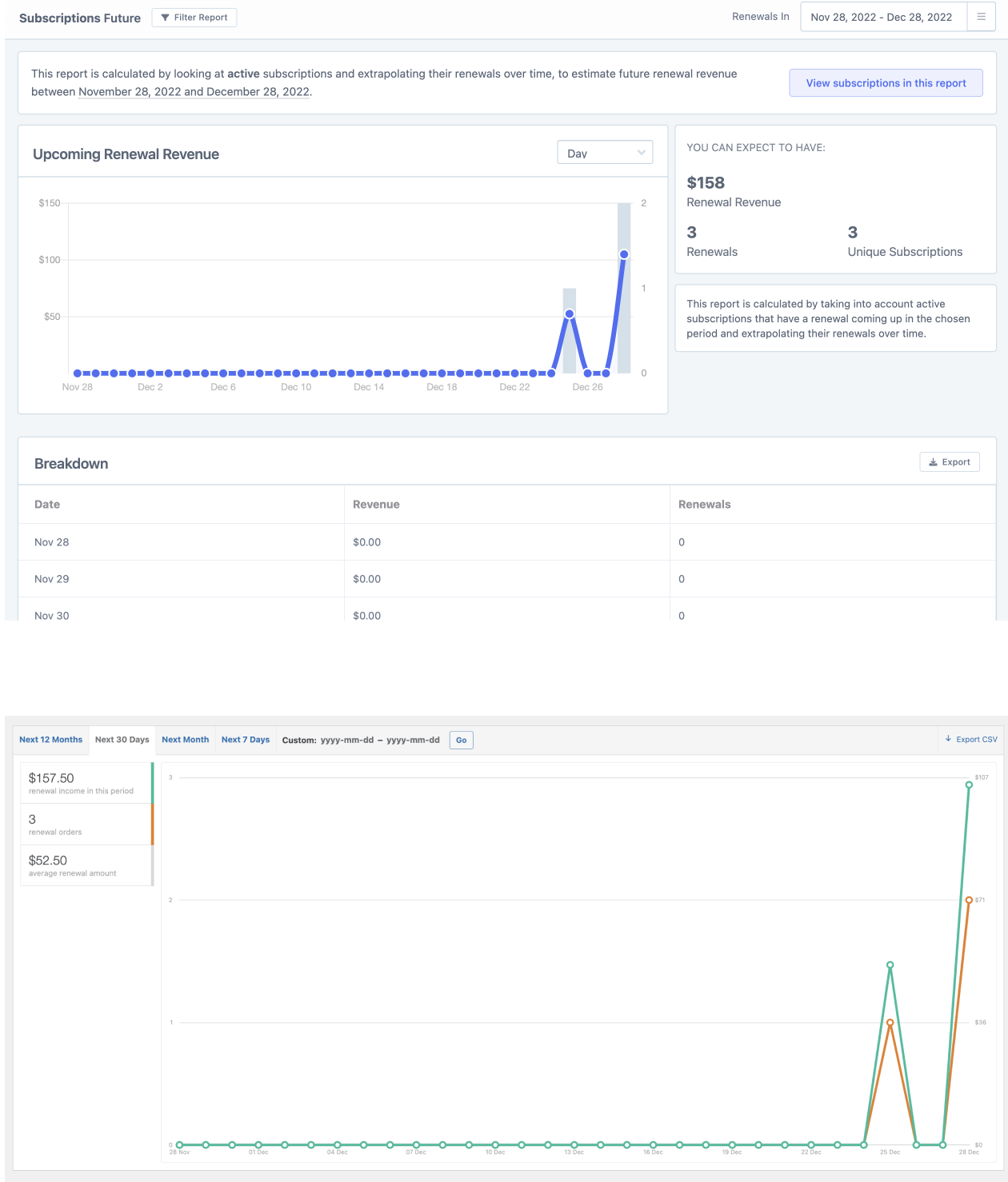The width and height of the screenshot is (1008, 1182).
Task: Open the Day granularity dropdown
Action: (x=605, y=152)
